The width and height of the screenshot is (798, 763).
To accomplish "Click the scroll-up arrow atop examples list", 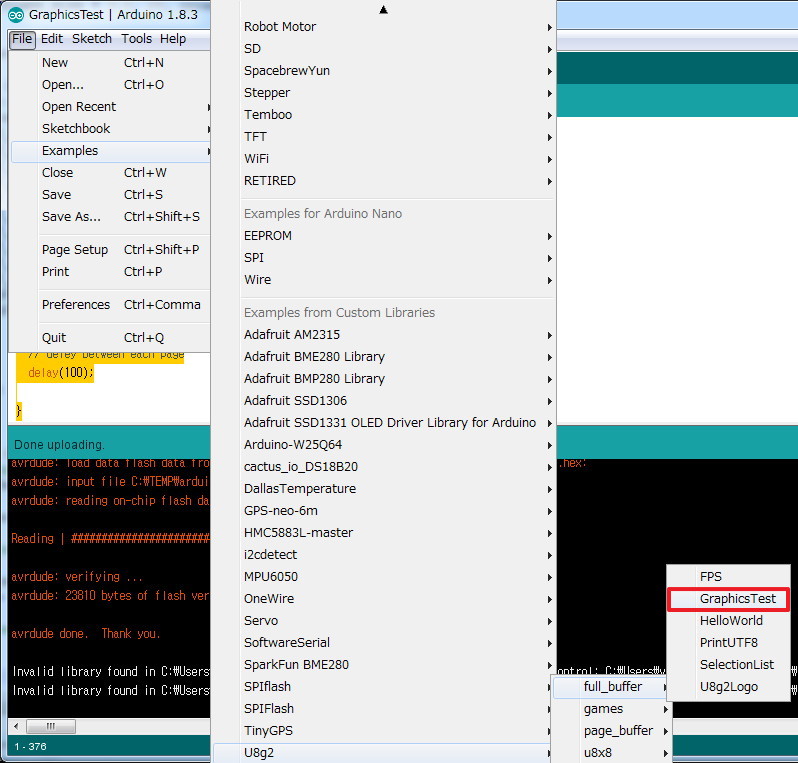I will coord(384,10).
